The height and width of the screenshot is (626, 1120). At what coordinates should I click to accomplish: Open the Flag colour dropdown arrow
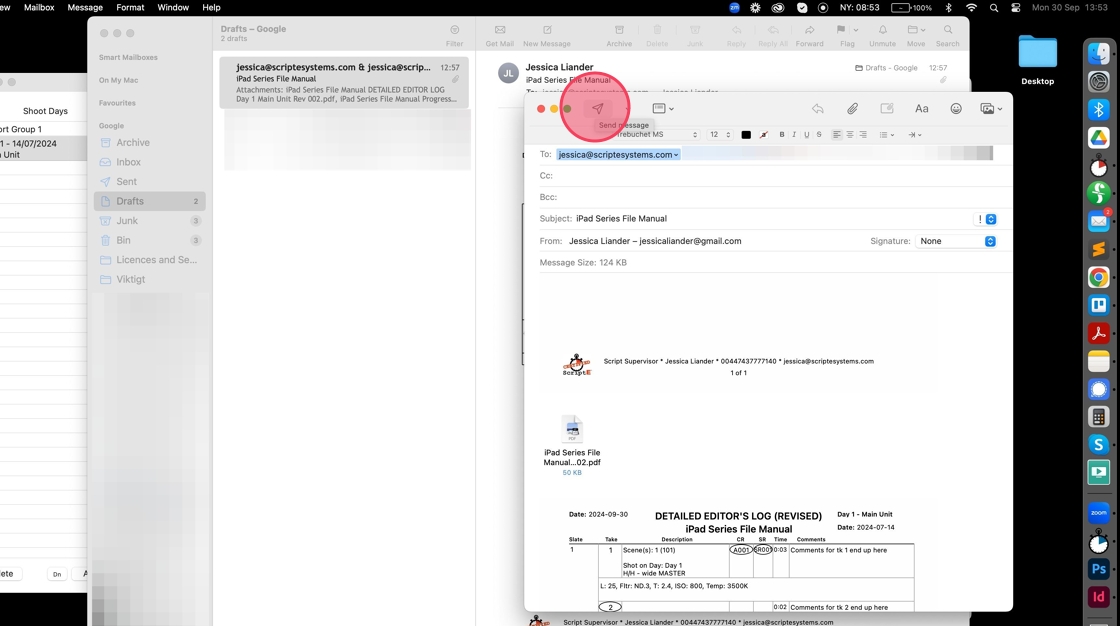856,30
